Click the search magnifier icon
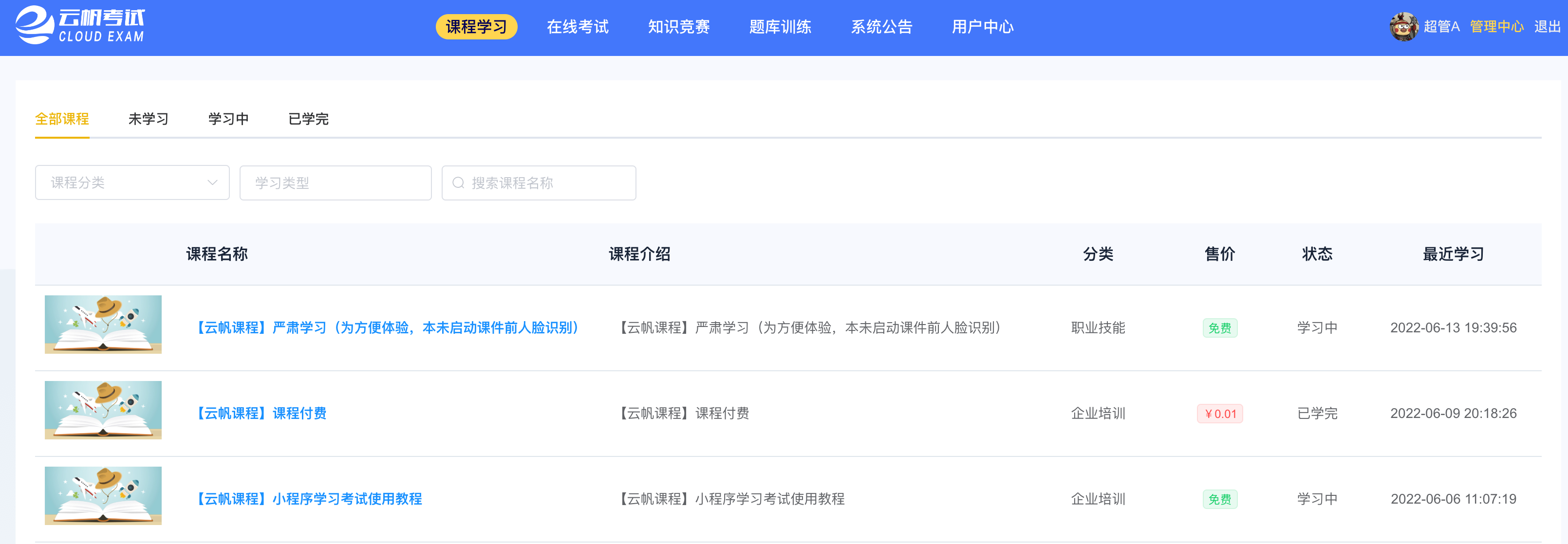This screenshot has height=544, width=1568. click(x=458, y=182)
